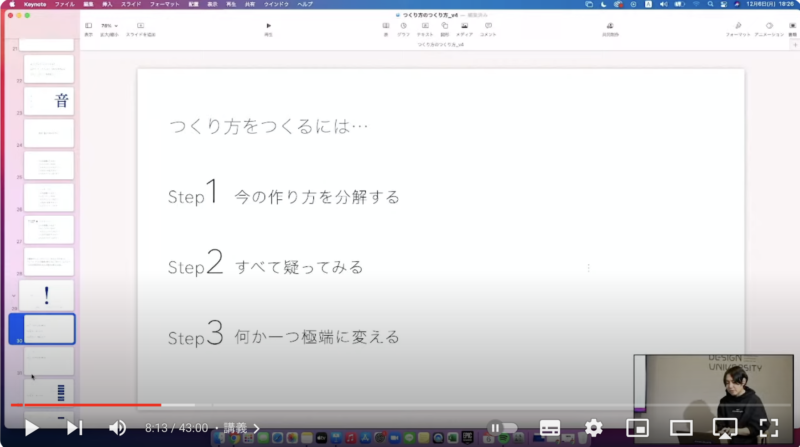
Task: Toggle subtitles on the video player
Action: (549, 428)
